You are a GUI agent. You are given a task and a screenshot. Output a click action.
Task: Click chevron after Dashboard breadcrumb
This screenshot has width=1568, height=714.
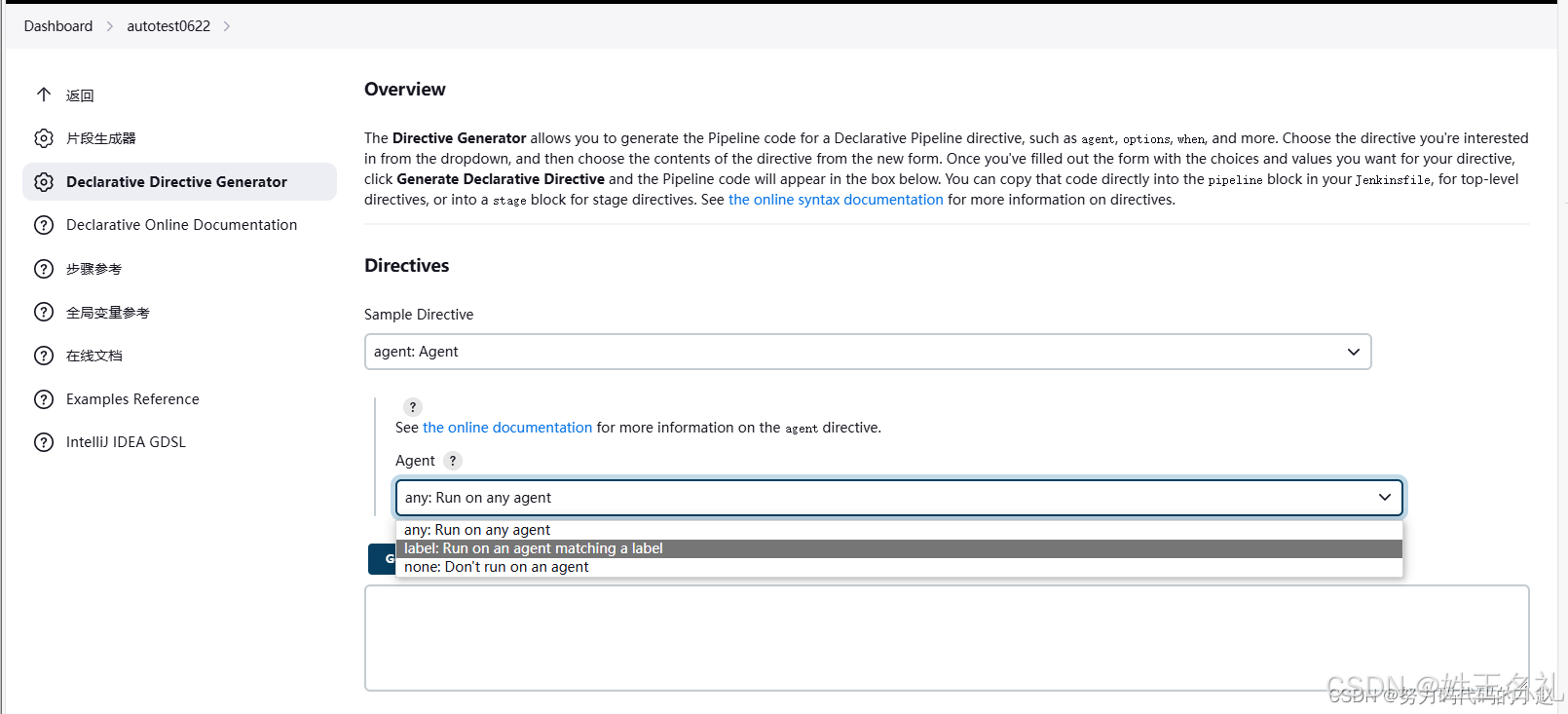tap(110, 26)
